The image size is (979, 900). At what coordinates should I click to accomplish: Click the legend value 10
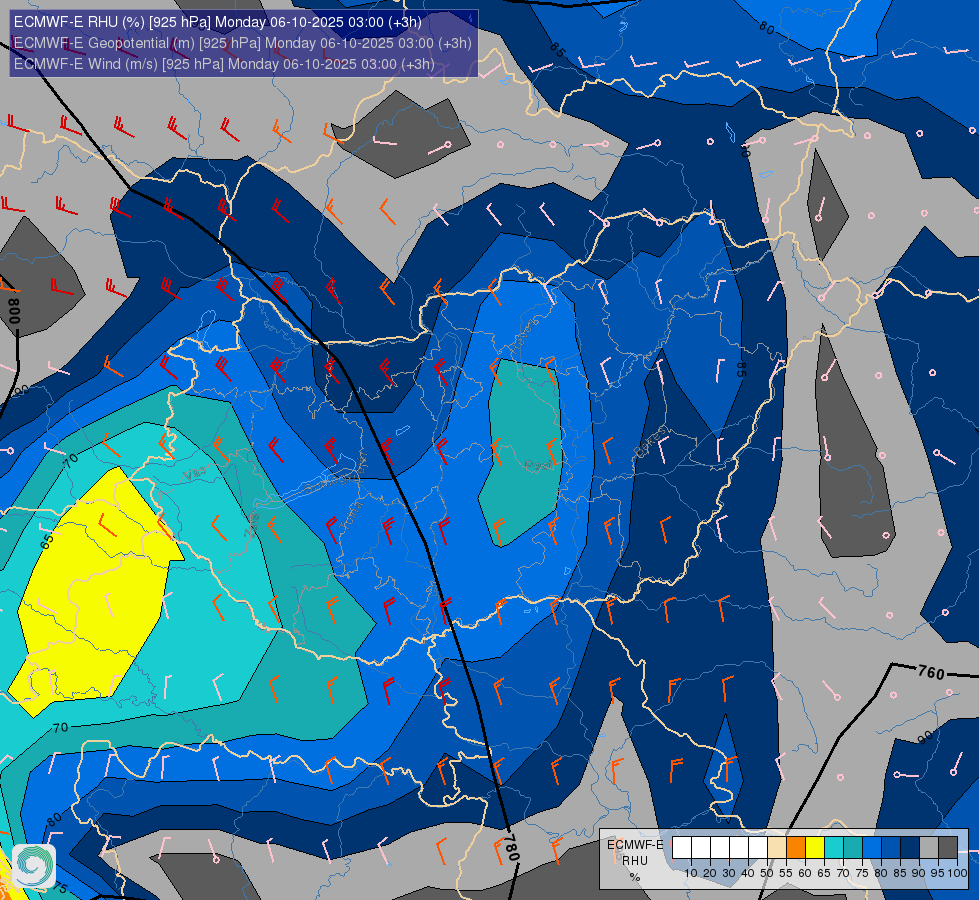coord(691,874)
